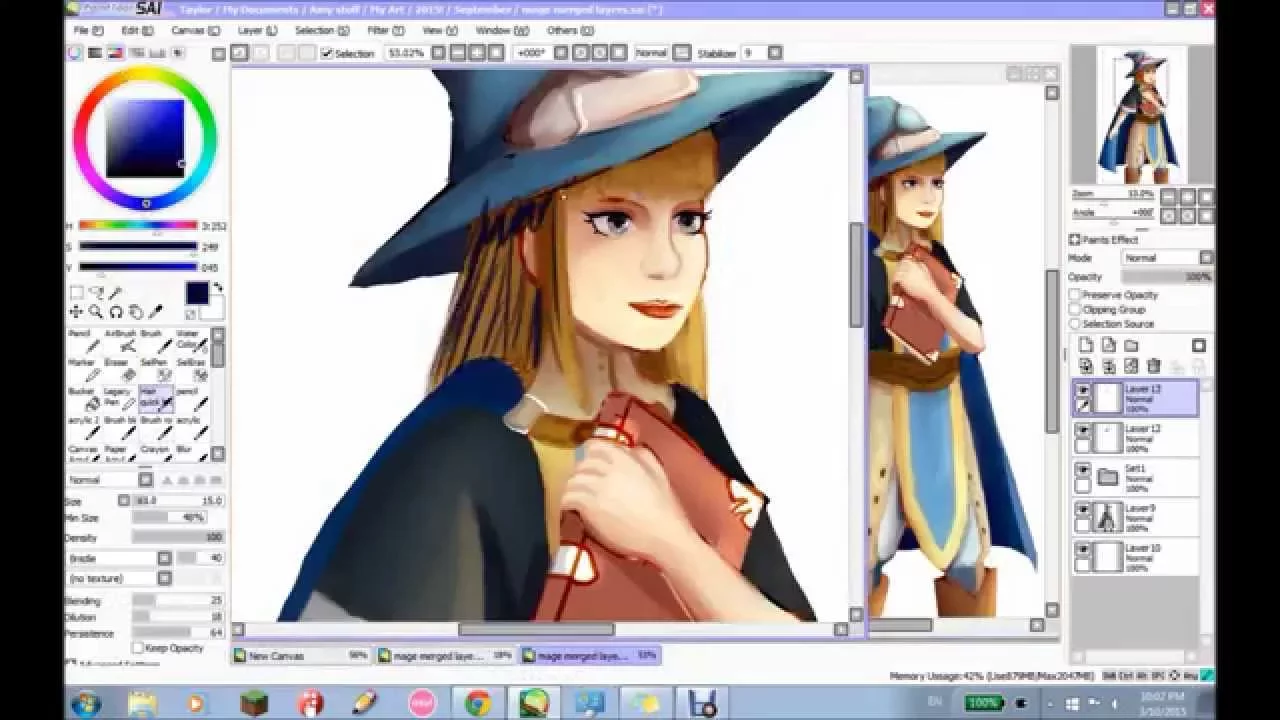Pick the Eyedropper color picker tool
This screenshot has width=1280, height=720.
[156, 312]
